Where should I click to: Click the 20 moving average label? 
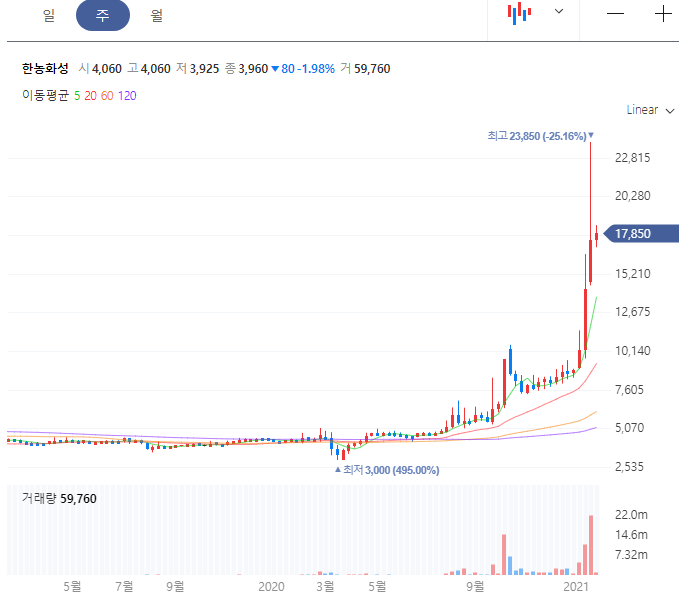click(91, 96)
